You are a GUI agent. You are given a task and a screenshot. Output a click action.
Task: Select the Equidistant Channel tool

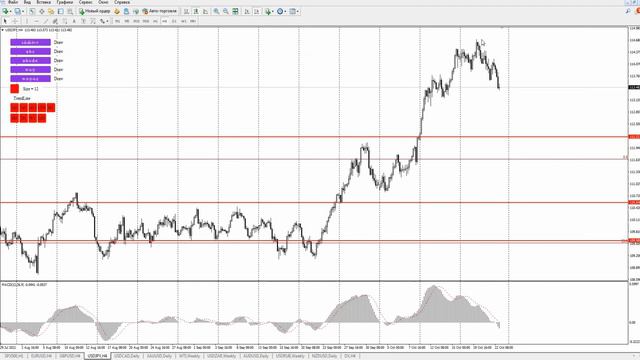click(55, 21)
